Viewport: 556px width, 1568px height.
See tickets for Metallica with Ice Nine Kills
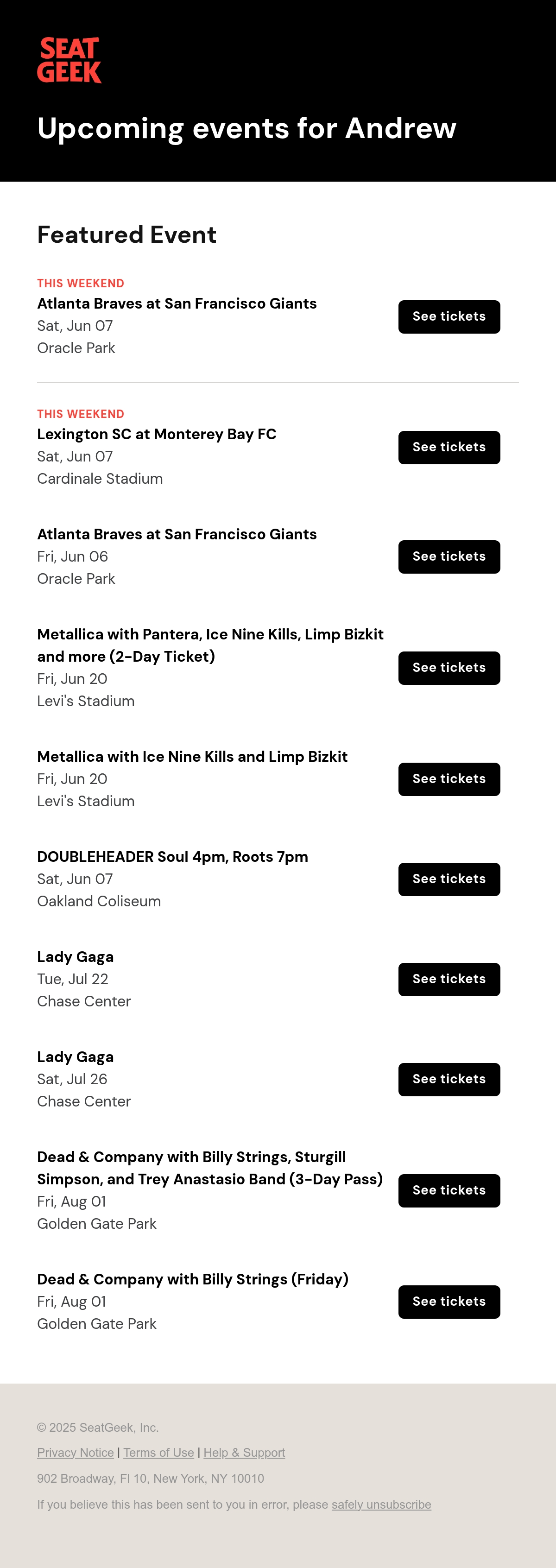click(x=449, y=779)
